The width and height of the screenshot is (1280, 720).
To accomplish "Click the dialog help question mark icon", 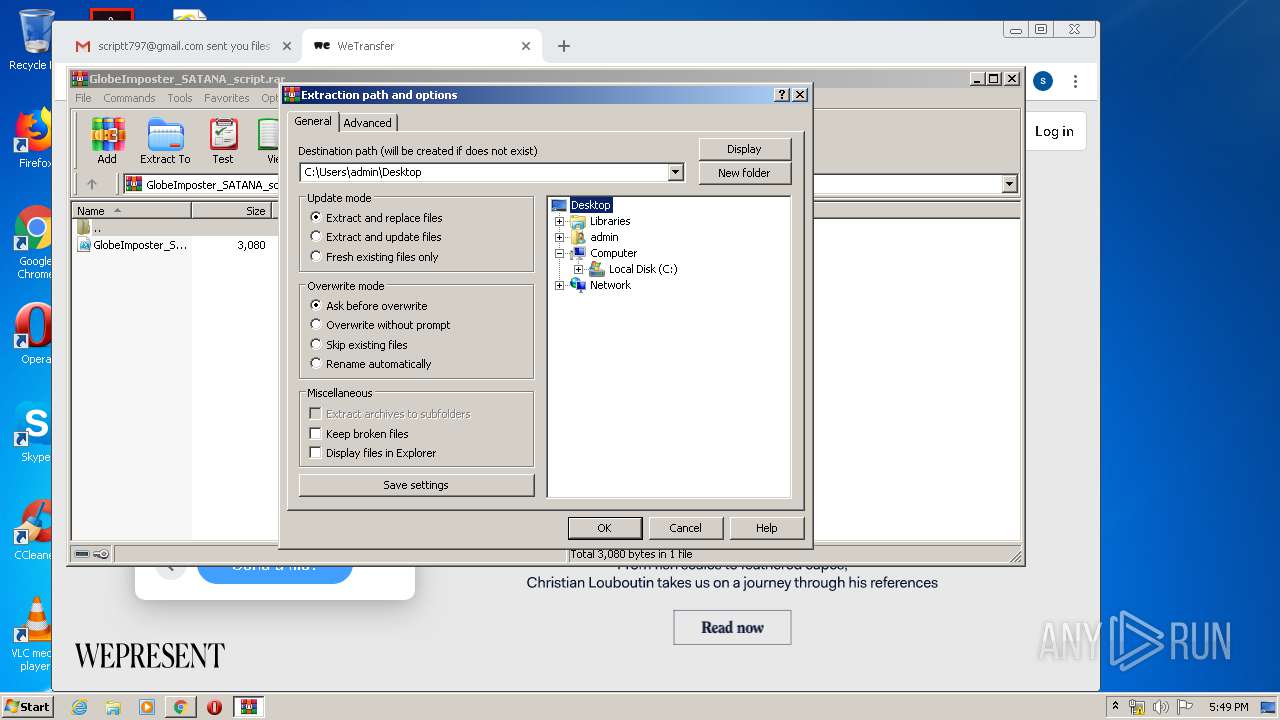I will 782,95.
